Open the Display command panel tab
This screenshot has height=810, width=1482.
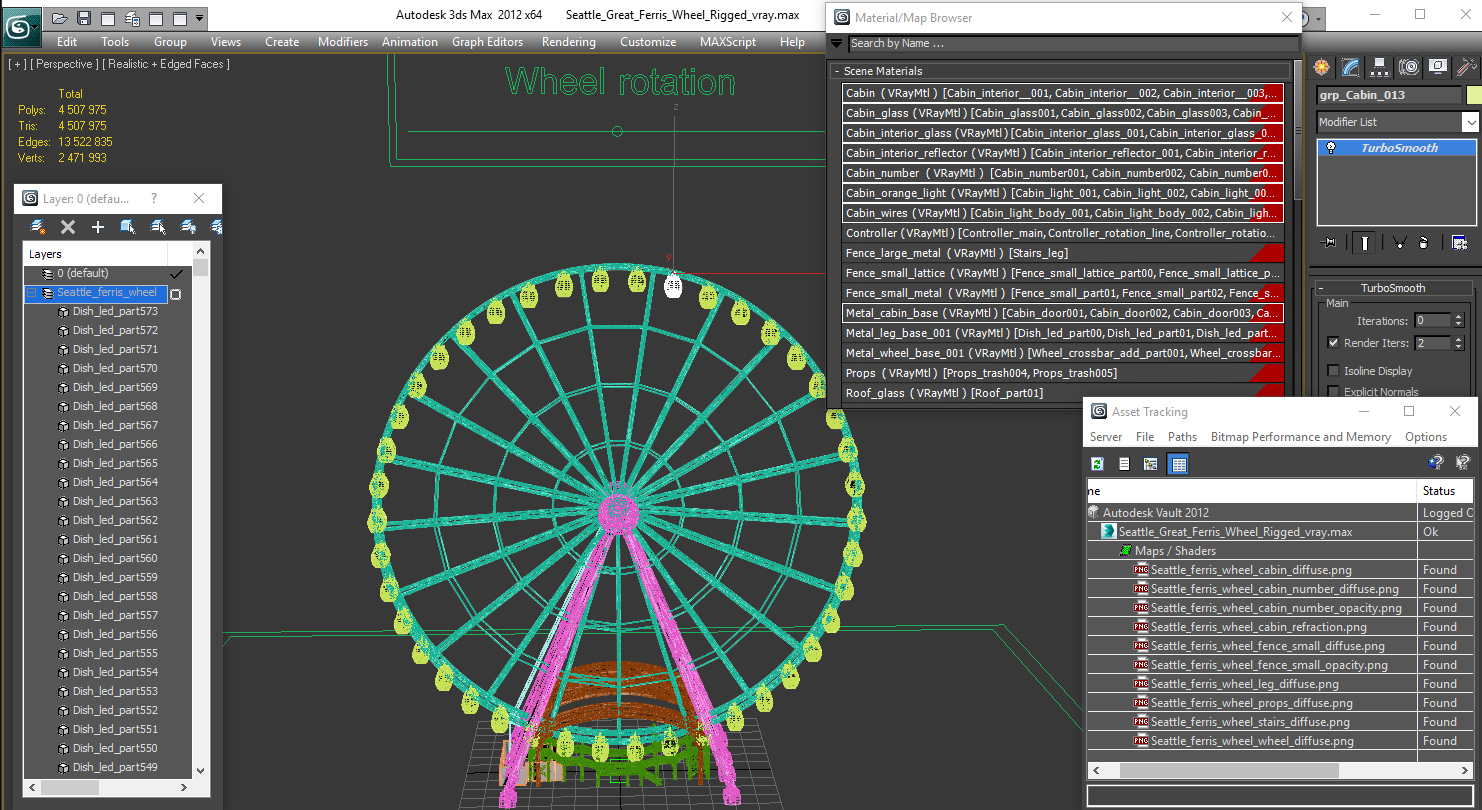(1438, 67)
